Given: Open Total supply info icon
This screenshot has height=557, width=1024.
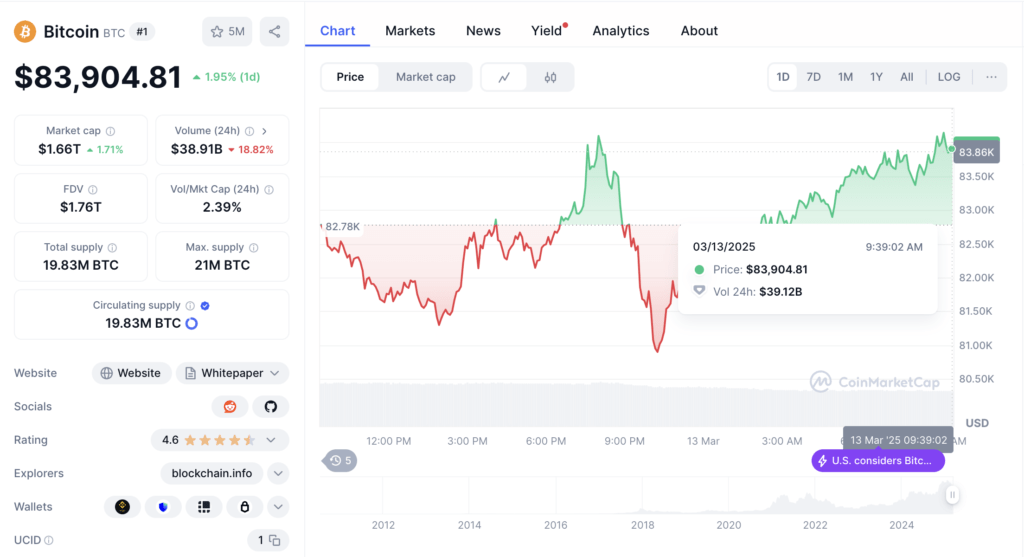Looking at the screenshot, I should (112, 247).
